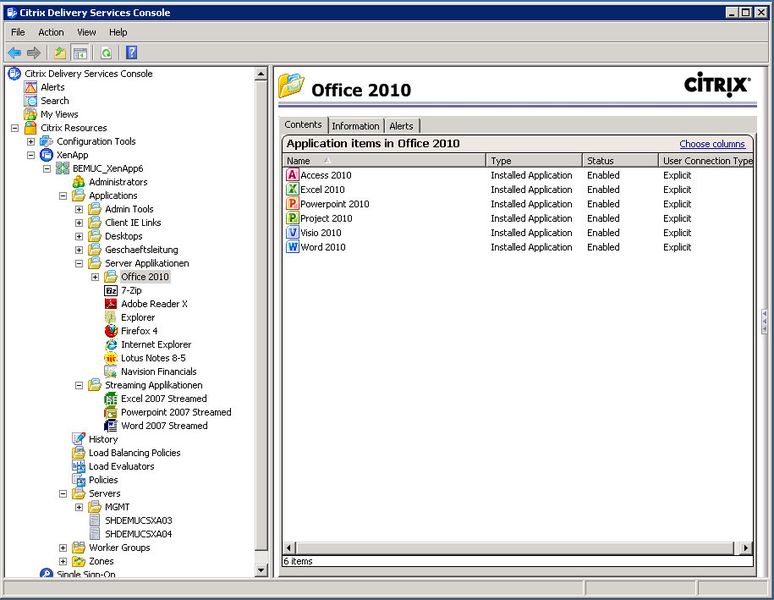Click the Forward arrow toolbar icon
The height and width of the screenshot is (600, 774).
click(34, 52)
